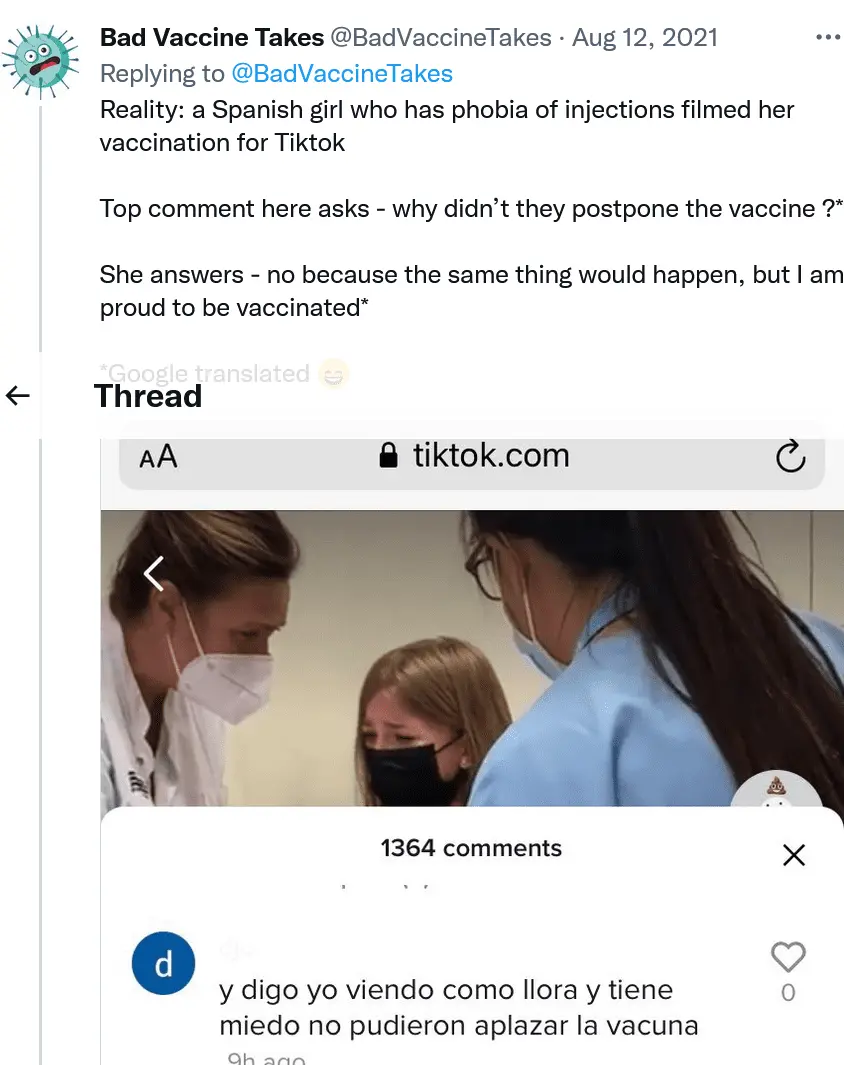Image resolution: width=844 pixels, height=1065 pixels.
Task: Go back with the Thread arrow
Action: tap(18, 395)
